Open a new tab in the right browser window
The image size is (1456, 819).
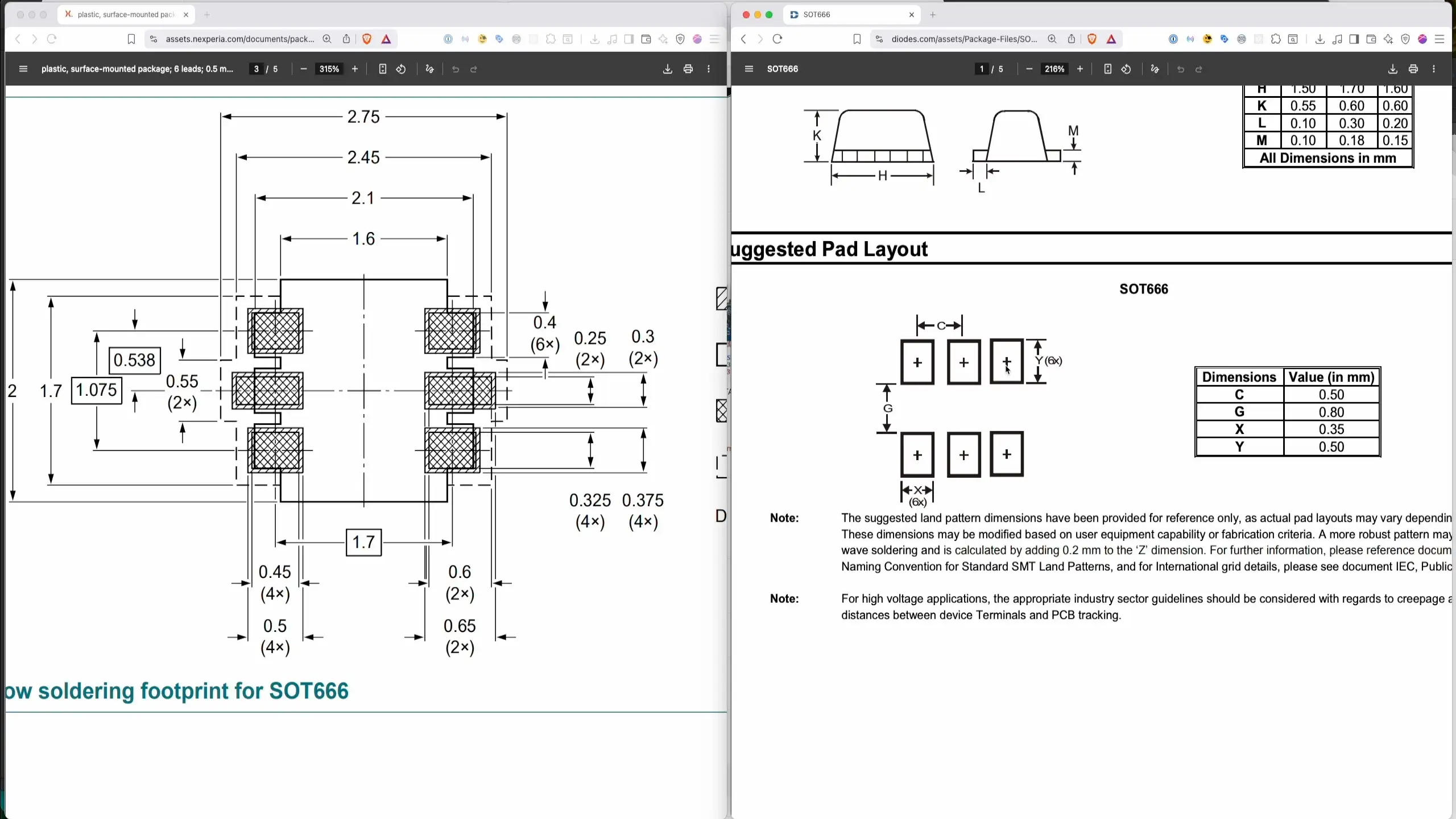933,15
